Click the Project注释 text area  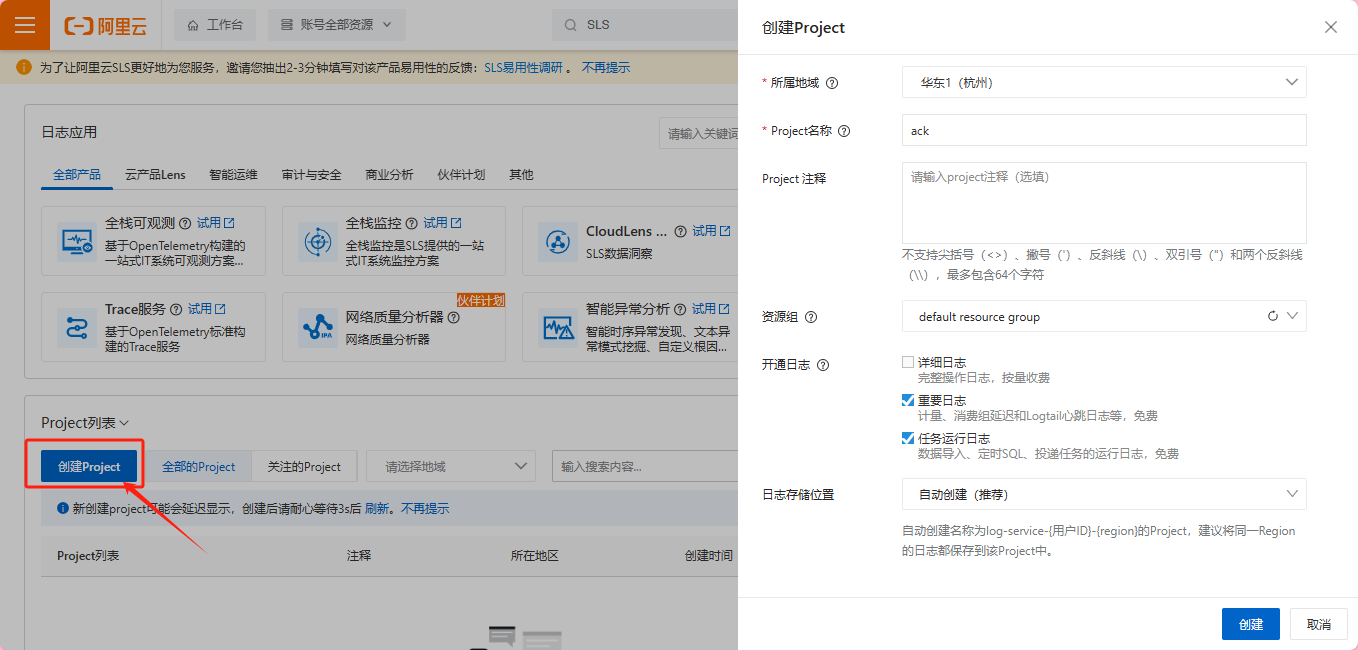tap(1104, 203)
